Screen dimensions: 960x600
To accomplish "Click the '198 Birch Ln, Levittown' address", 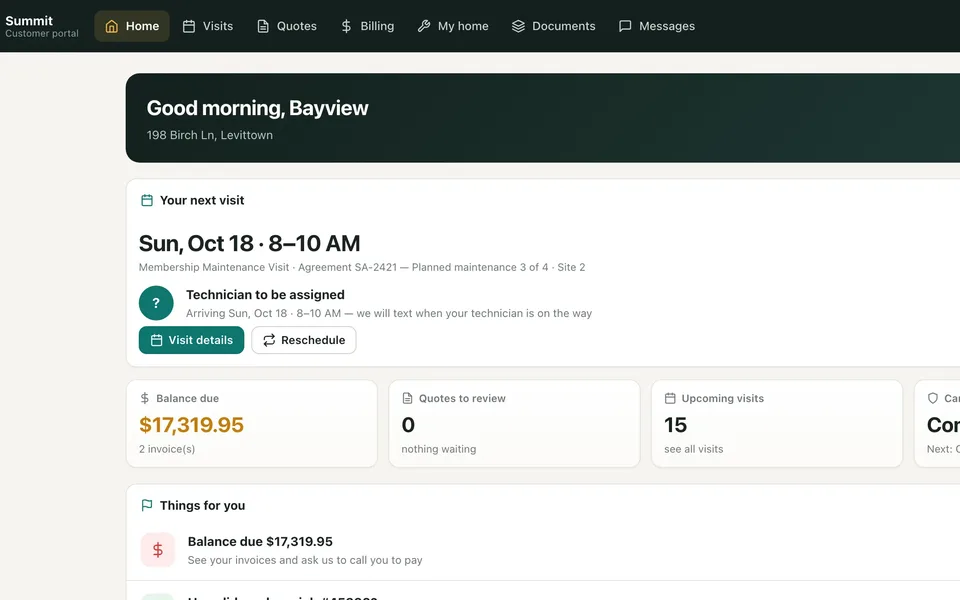I will [x=209, y=135].
